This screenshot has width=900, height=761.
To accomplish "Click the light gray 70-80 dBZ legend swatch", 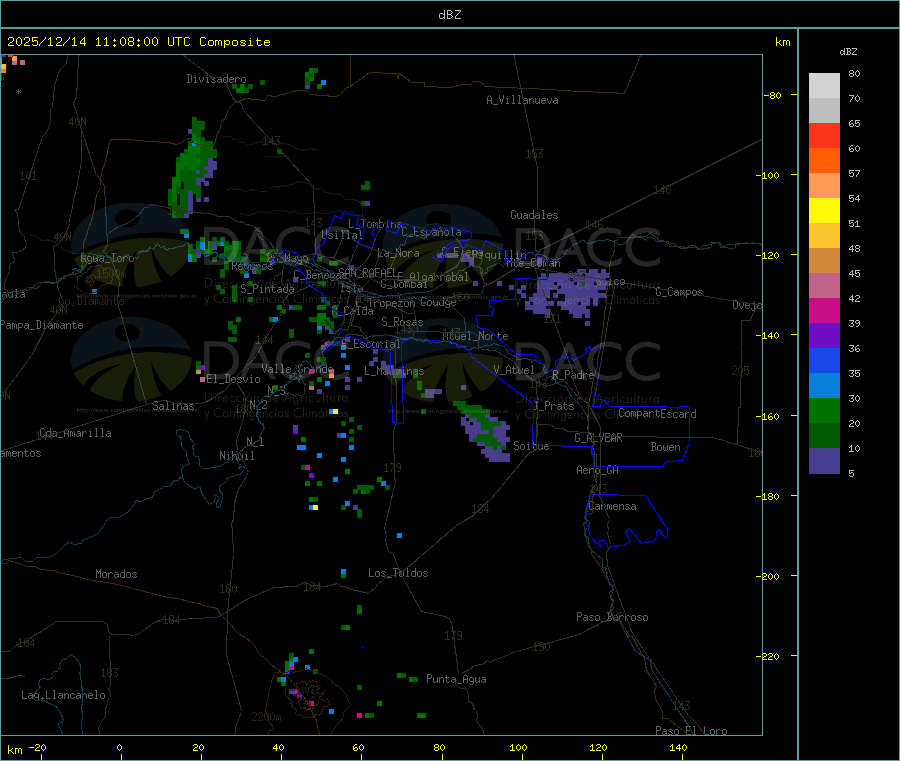I will pos(824,86).
